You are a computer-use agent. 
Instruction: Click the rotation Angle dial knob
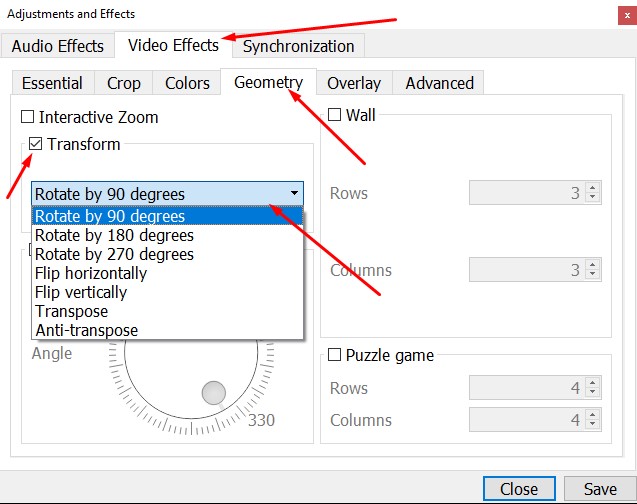click(213, 392)
